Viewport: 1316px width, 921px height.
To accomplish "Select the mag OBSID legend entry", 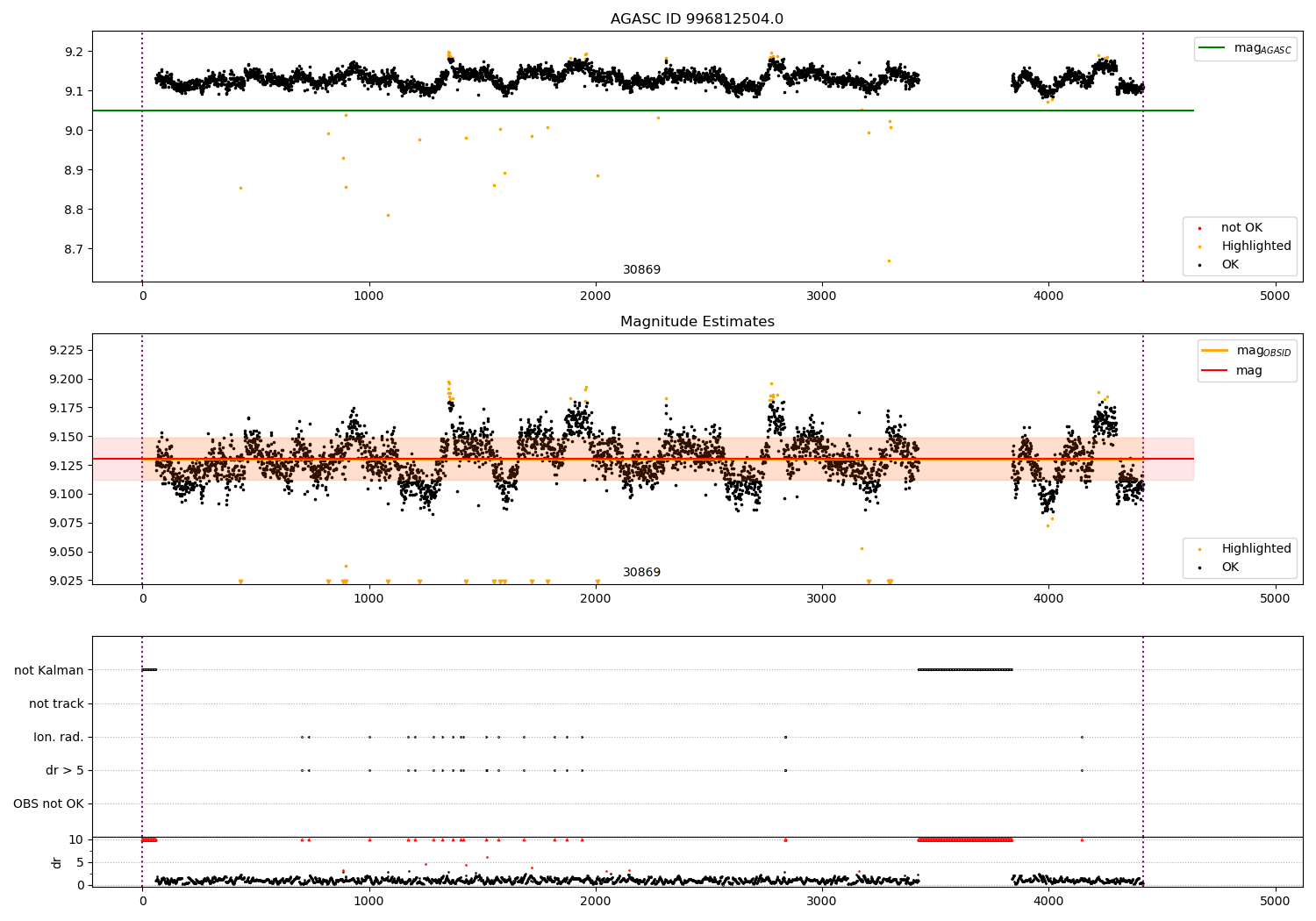I will pyautogui.click(x=1247, y=351).
